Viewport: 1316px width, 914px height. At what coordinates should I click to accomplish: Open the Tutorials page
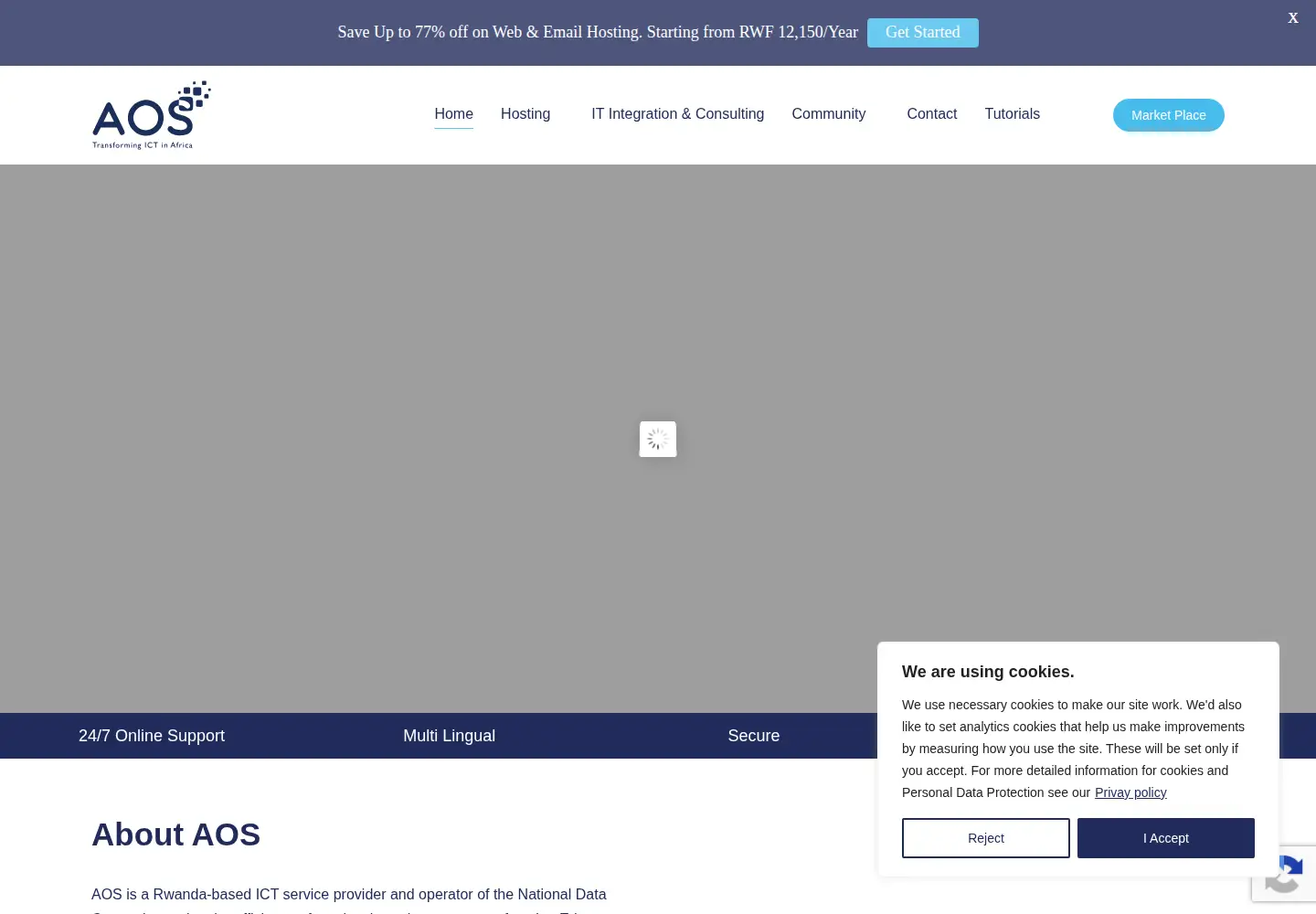[1012, 114]
